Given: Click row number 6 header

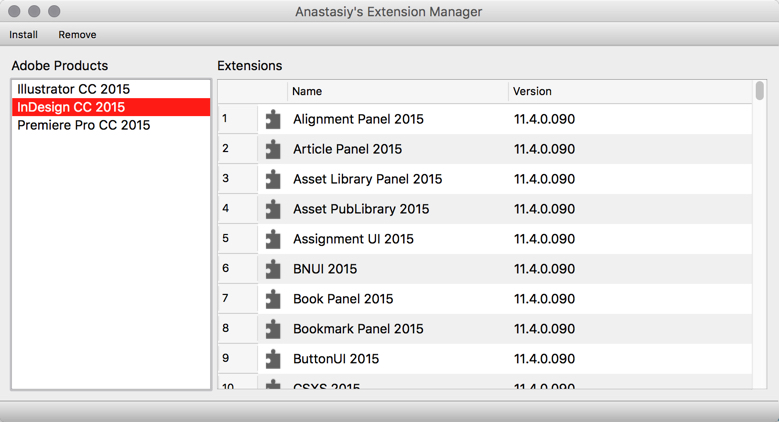Looking at the screenshot, I should click(x=237, y=268).
